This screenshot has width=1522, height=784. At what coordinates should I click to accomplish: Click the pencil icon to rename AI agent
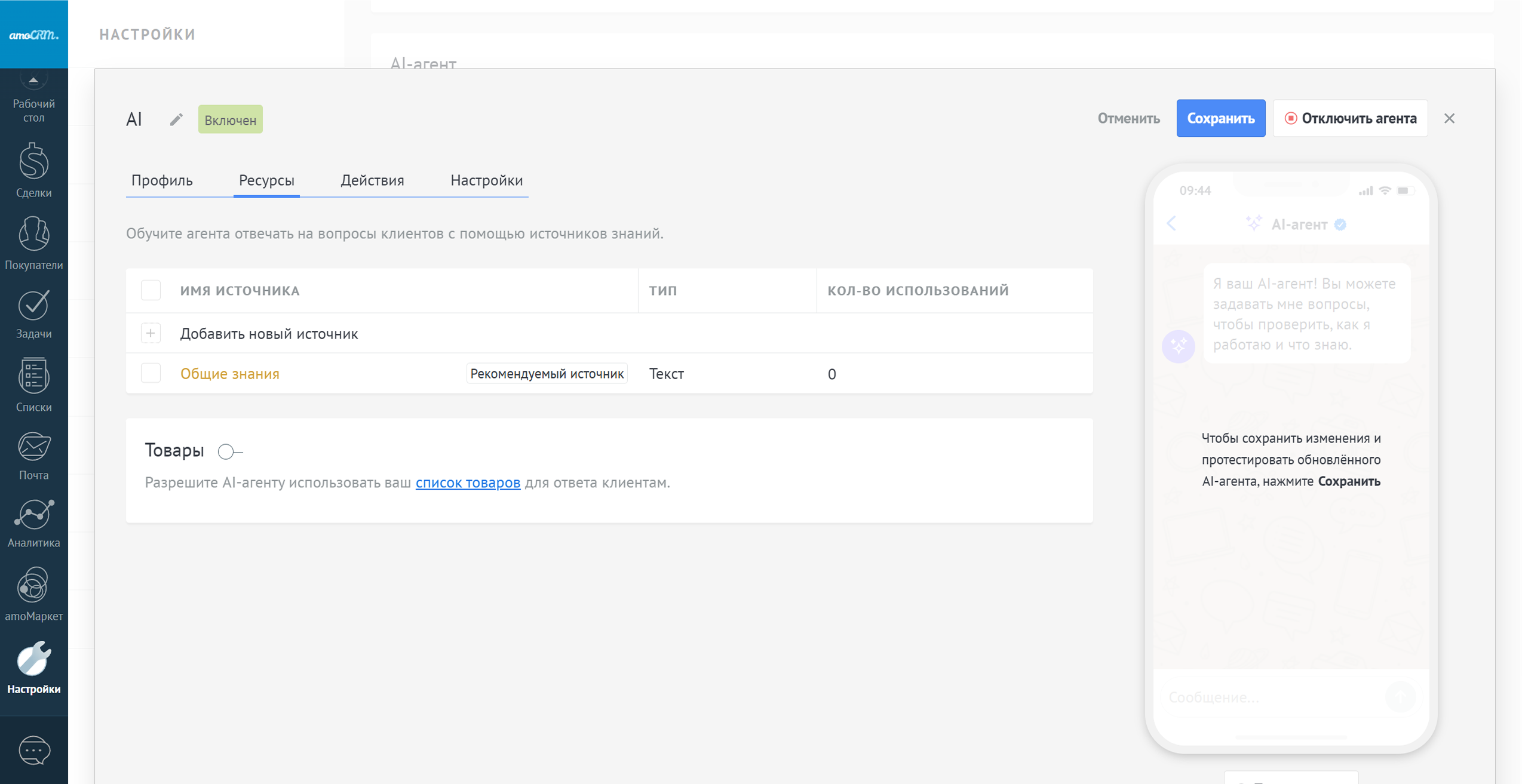pyautogui.click(x=176, y=119)
